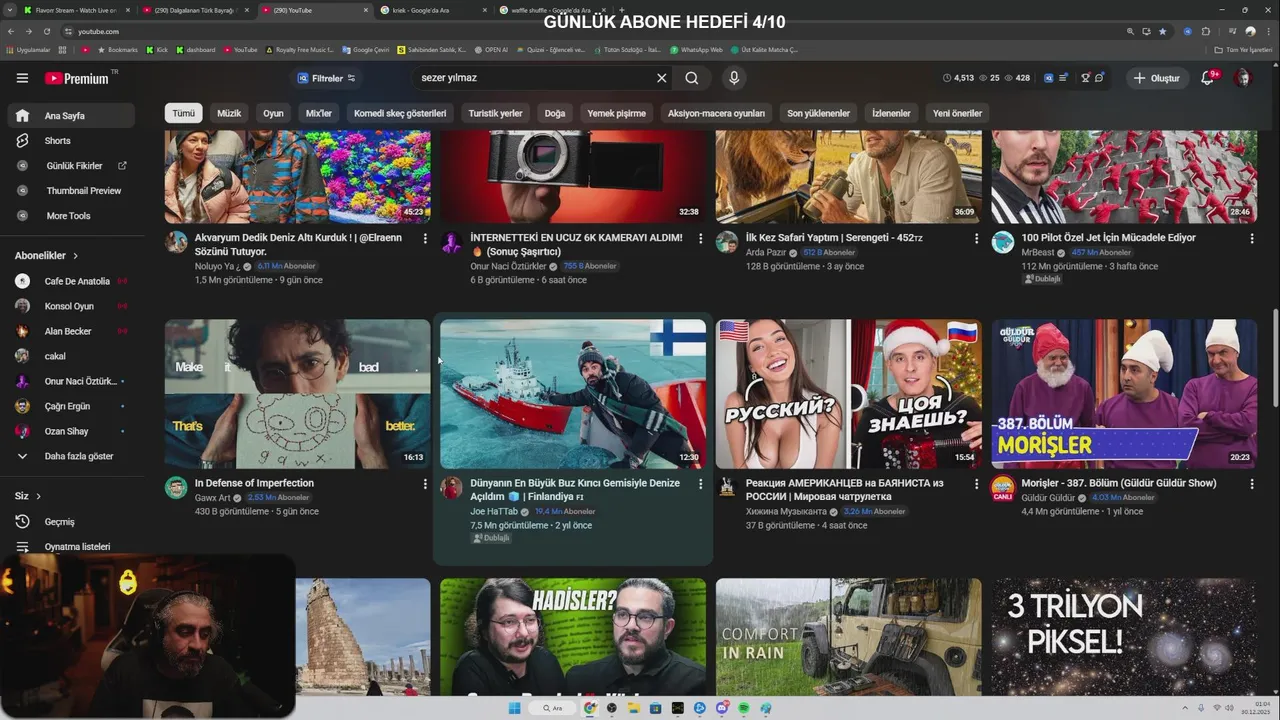The height and width of the screenshot is (720, 1280).
Task: Open the Çağrı Ergün subscription
Action: click(67, 406)
